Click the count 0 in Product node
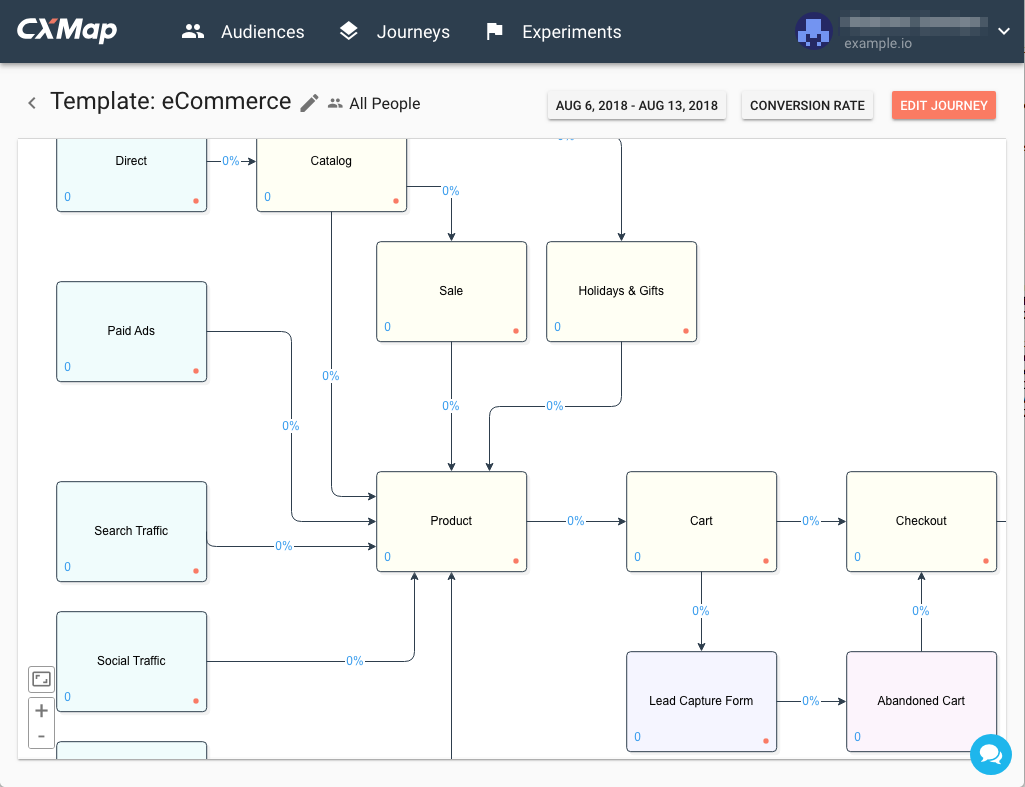The image size is (1025, 787). pyautogui.click(x=388, y=557)
